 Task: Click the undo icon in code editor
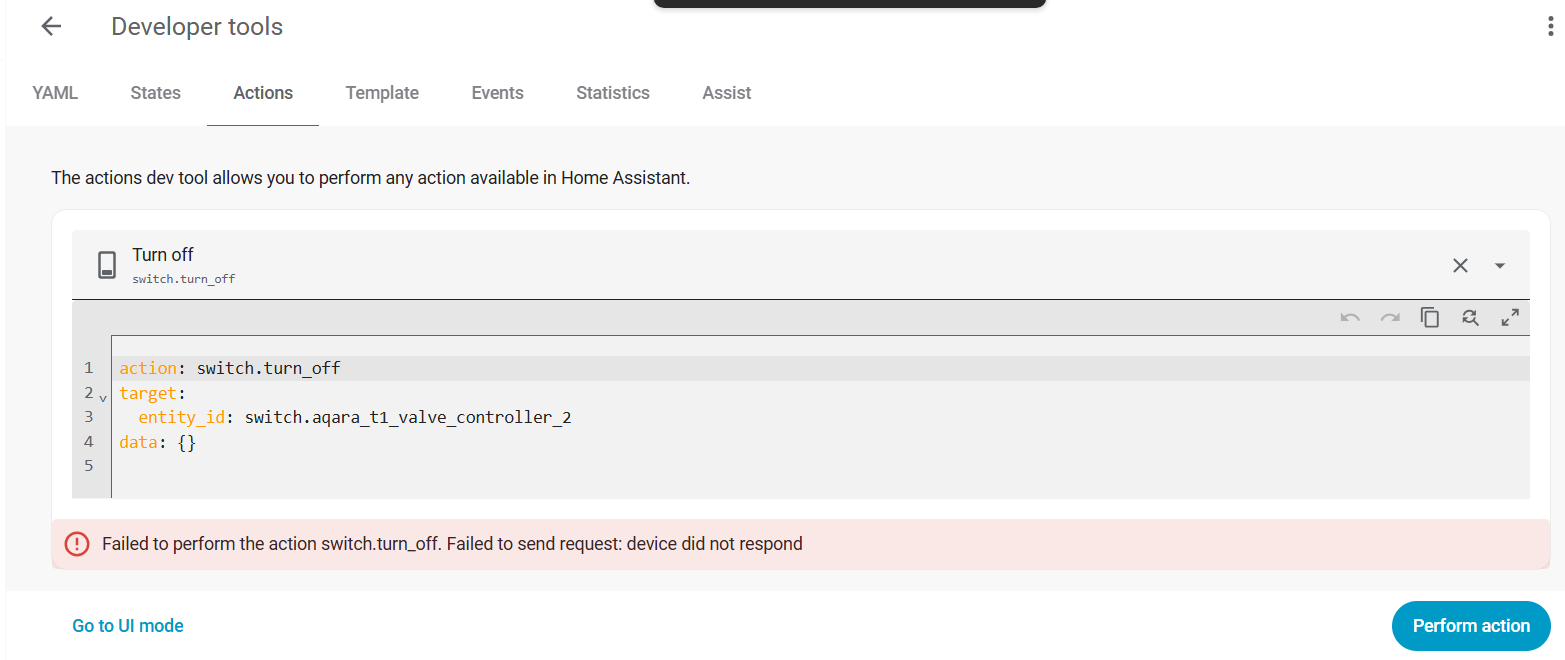click(x=1350, y=318)
